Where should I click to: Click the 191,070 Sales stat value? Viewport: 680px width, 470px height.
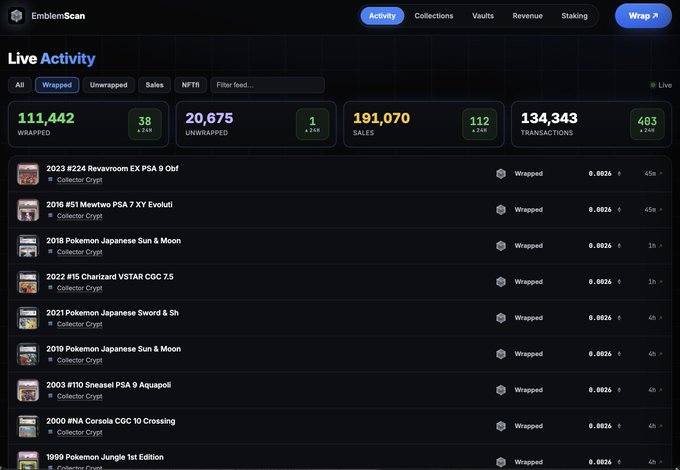coord(381,118)
